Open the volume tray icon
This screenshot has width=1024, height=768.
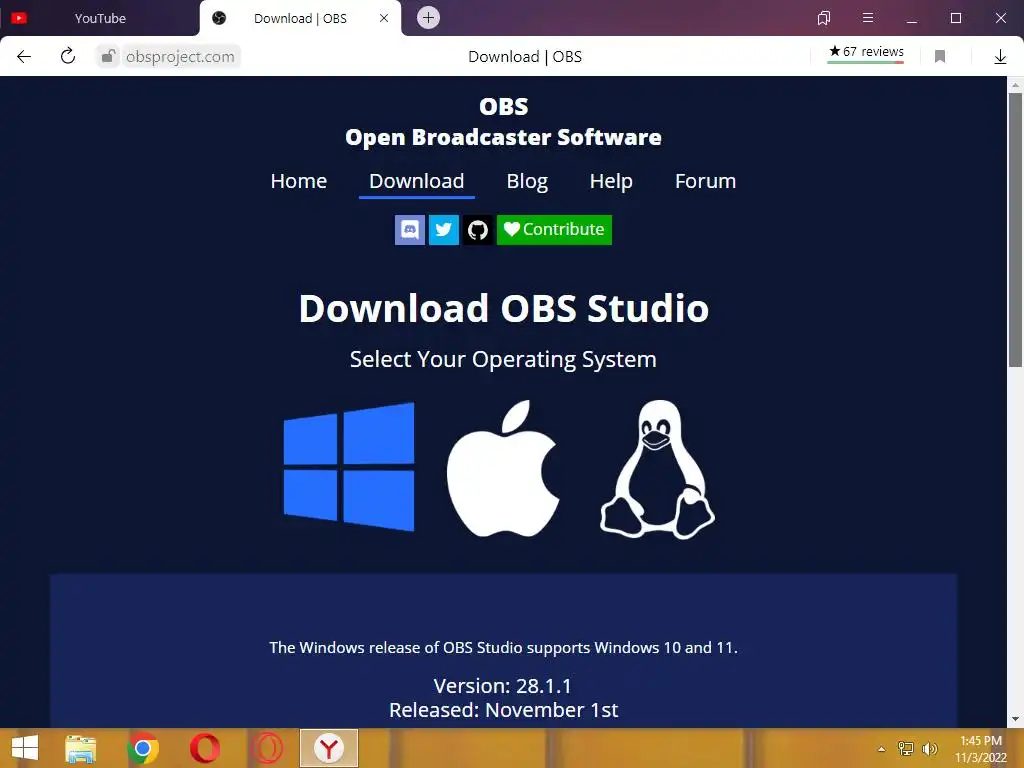tap(930, 749)
